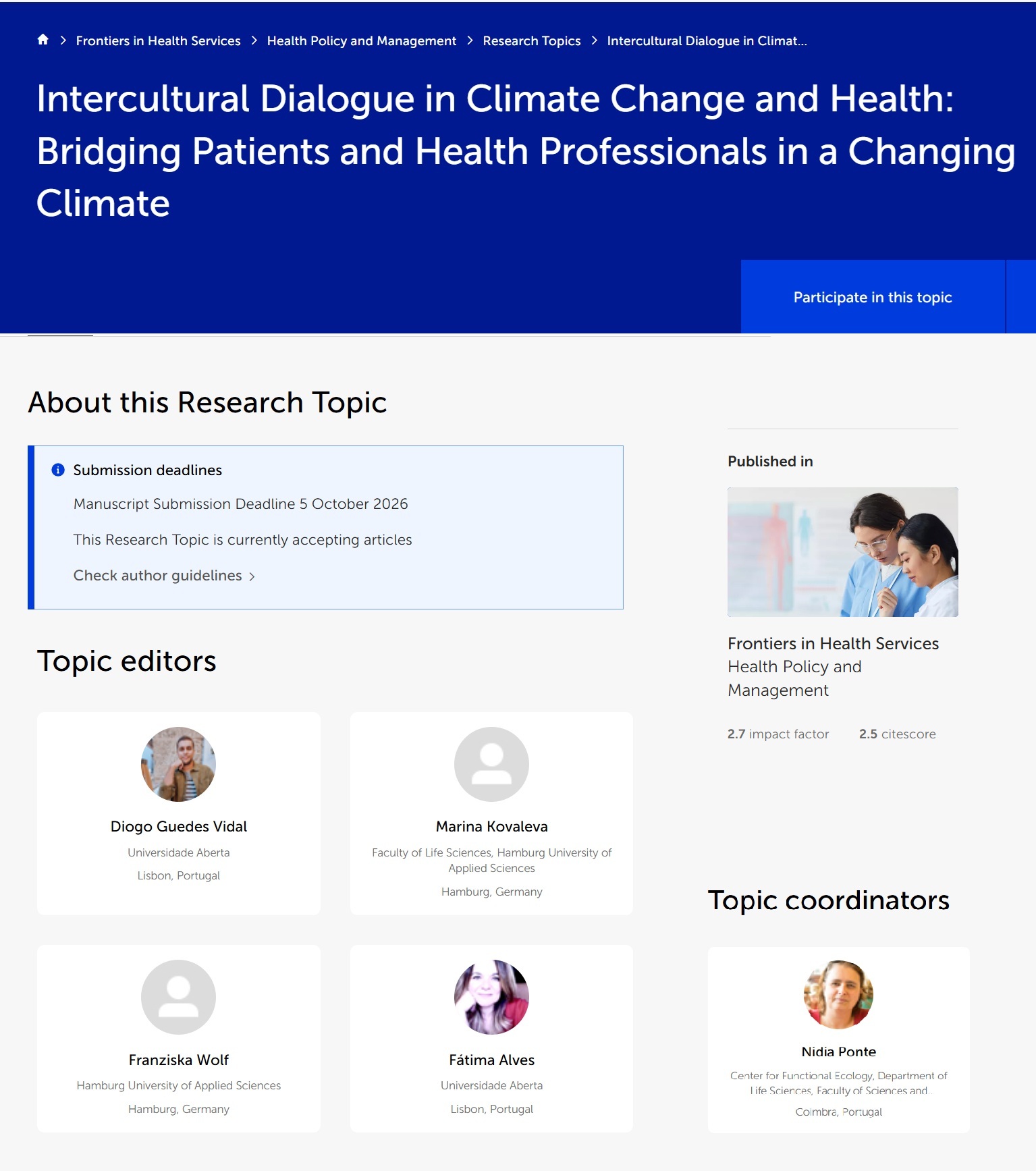Open Frontiers in Health Services breadcrumb
Screen dimensions: 1036x1171
point(158,41)
